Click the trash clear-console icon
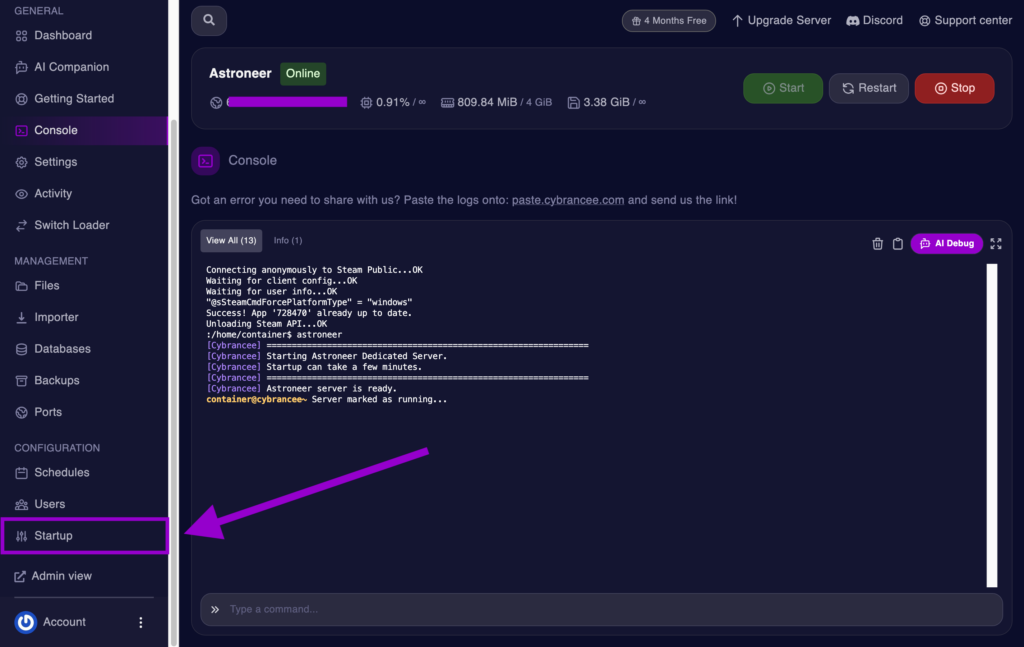This screenshot has height=647, width=1024. click(878, 244)
